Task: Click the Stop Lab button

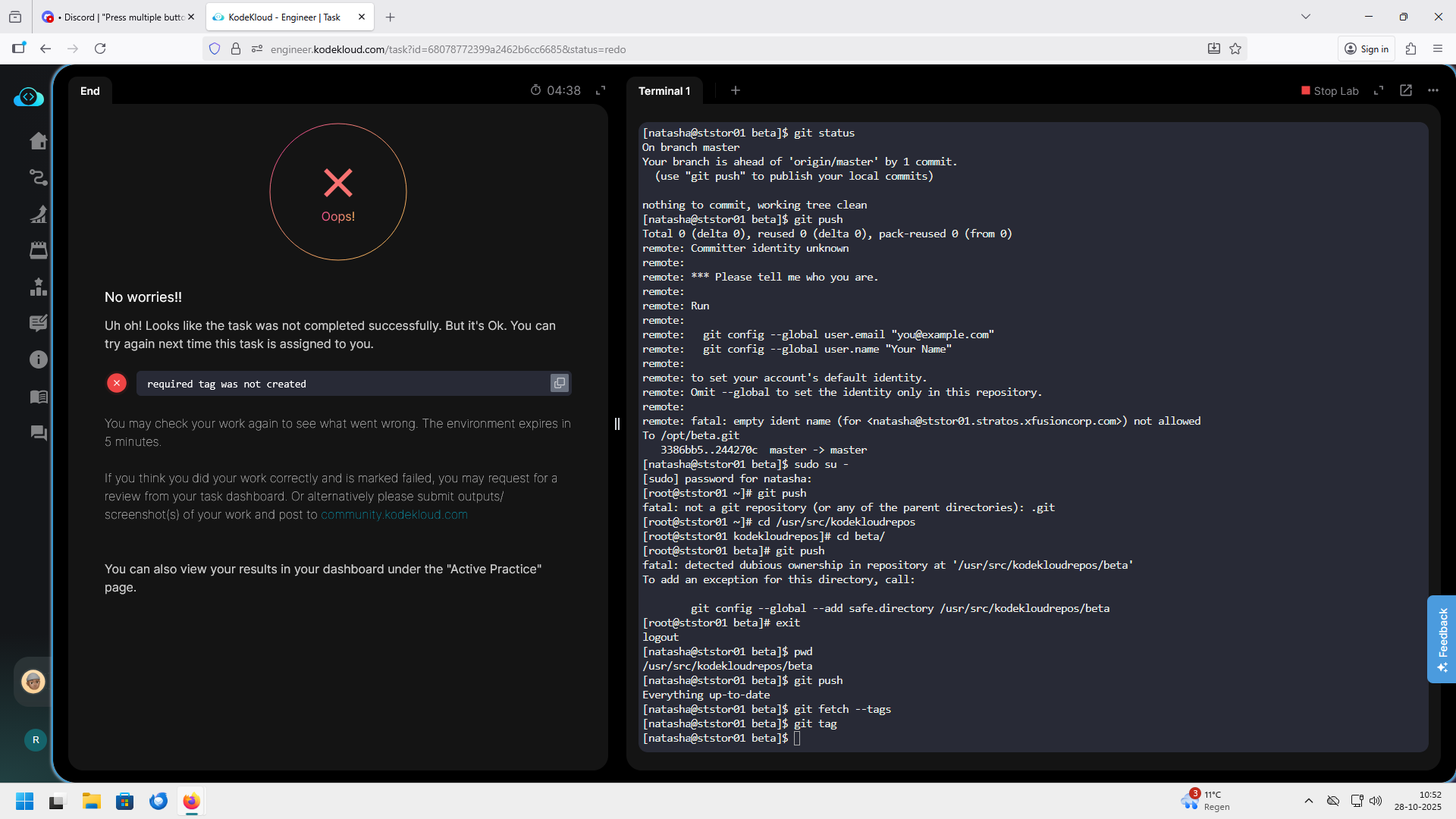Action: coord(1329,91)
